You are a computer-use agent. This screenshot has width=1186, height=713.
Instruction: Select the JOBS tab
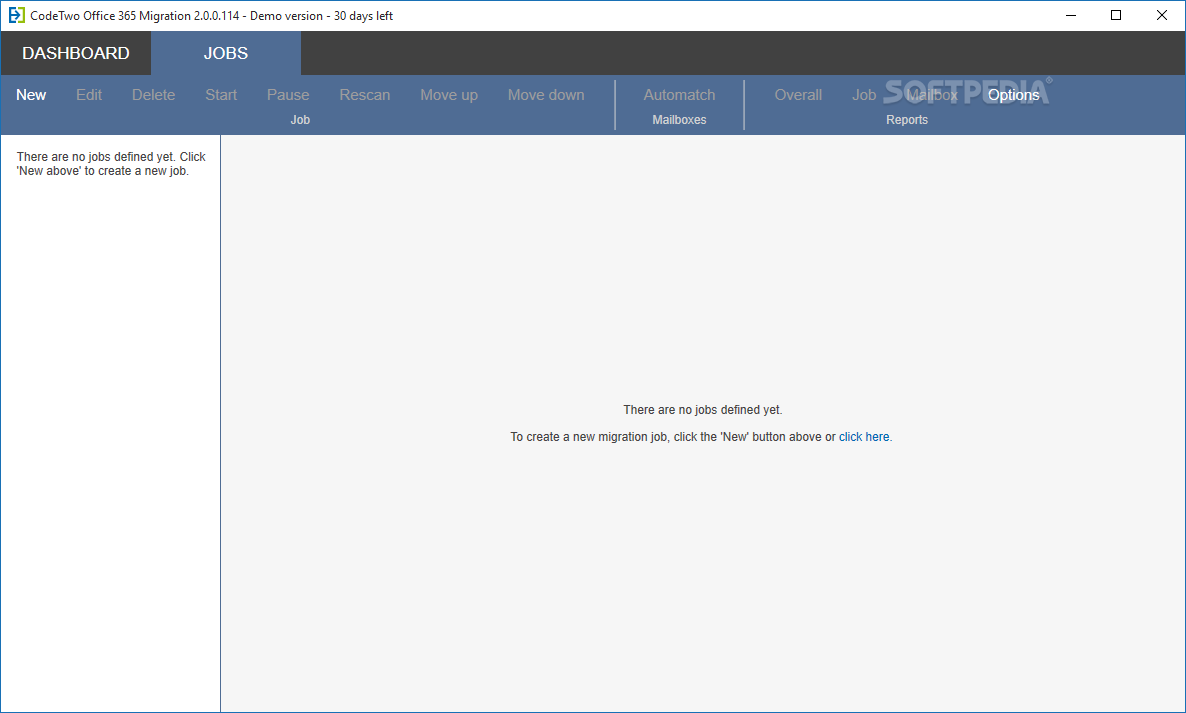(225, 53)
